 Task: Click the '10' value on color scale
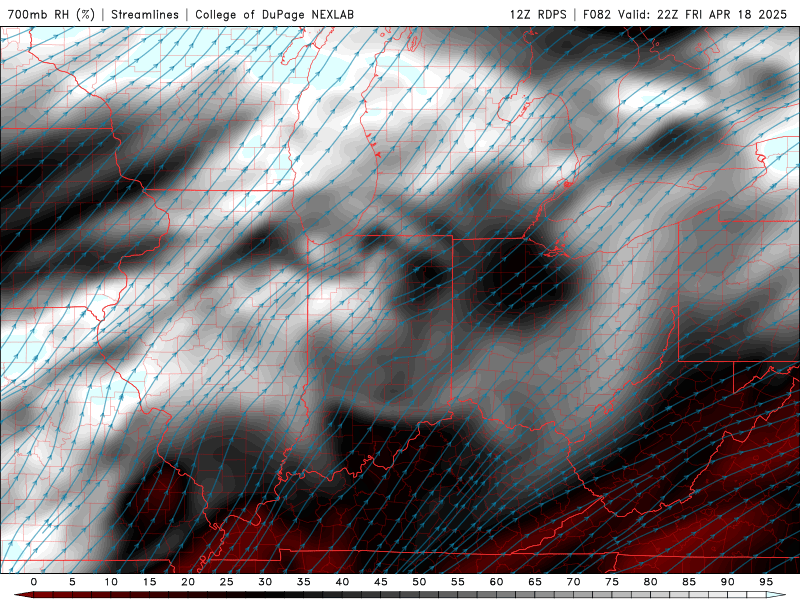111,582
